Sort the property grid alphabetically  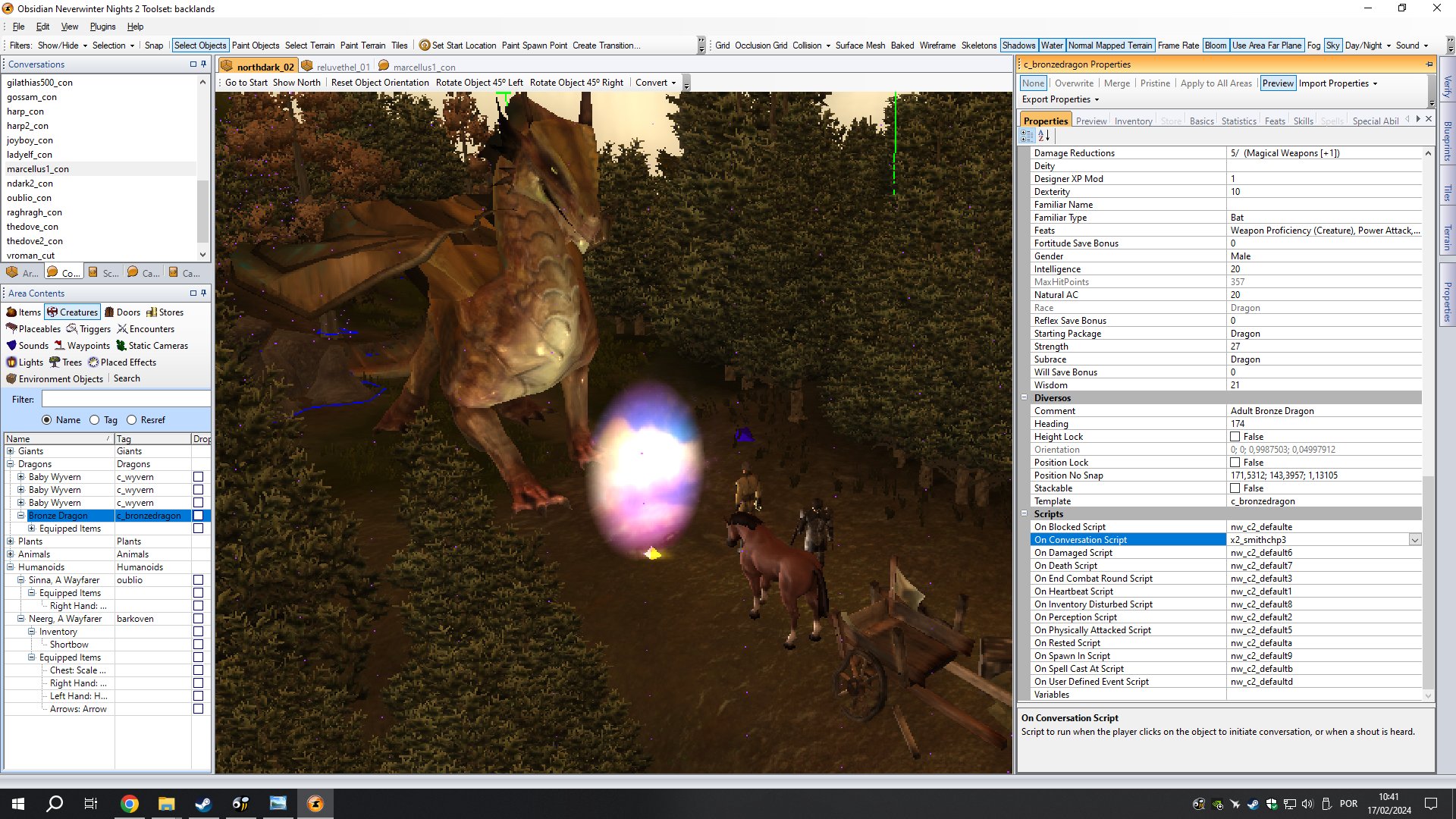[x=1044, y=136]
